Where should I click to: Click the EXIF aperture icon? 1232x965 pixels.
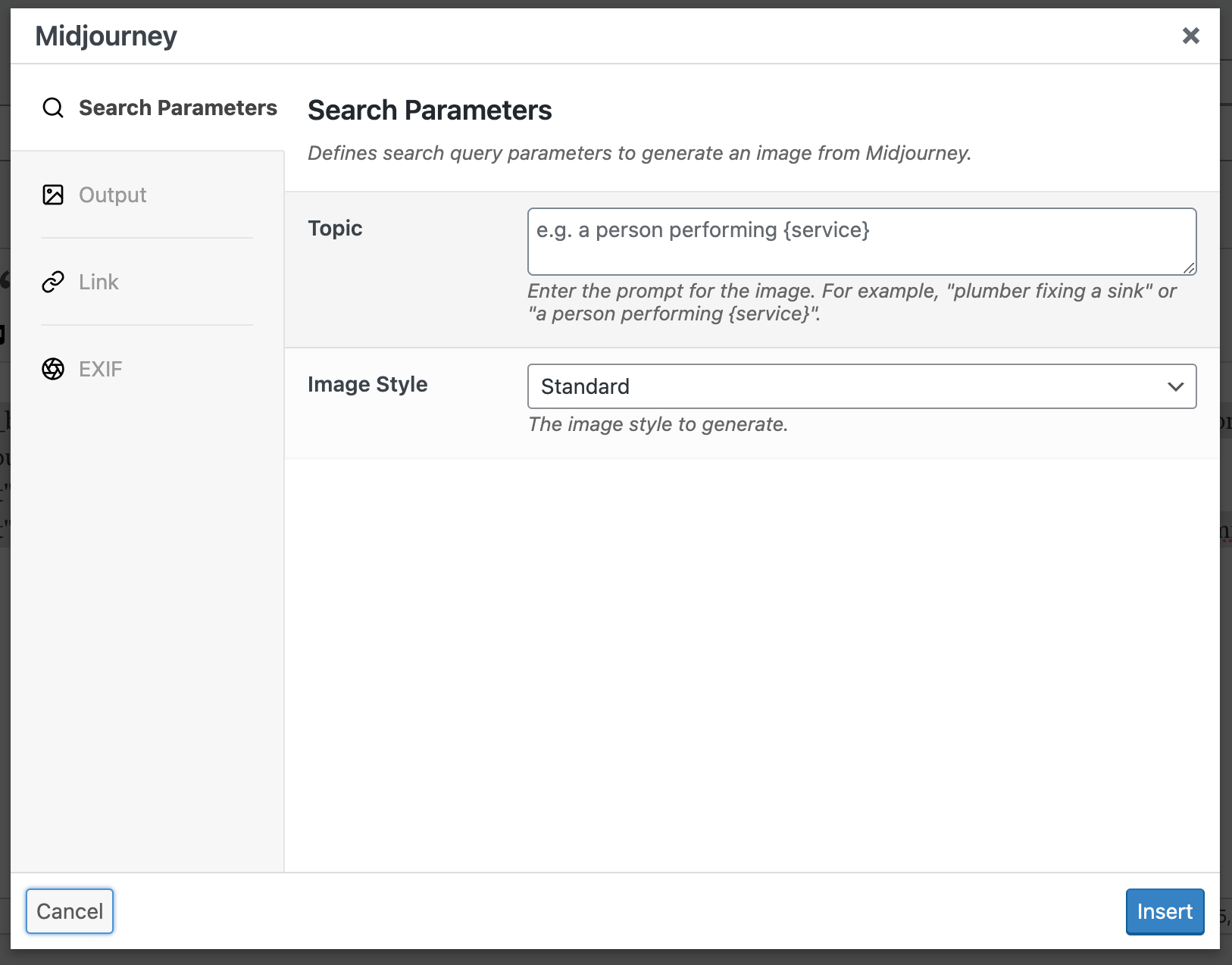click(x=53, y=369)
